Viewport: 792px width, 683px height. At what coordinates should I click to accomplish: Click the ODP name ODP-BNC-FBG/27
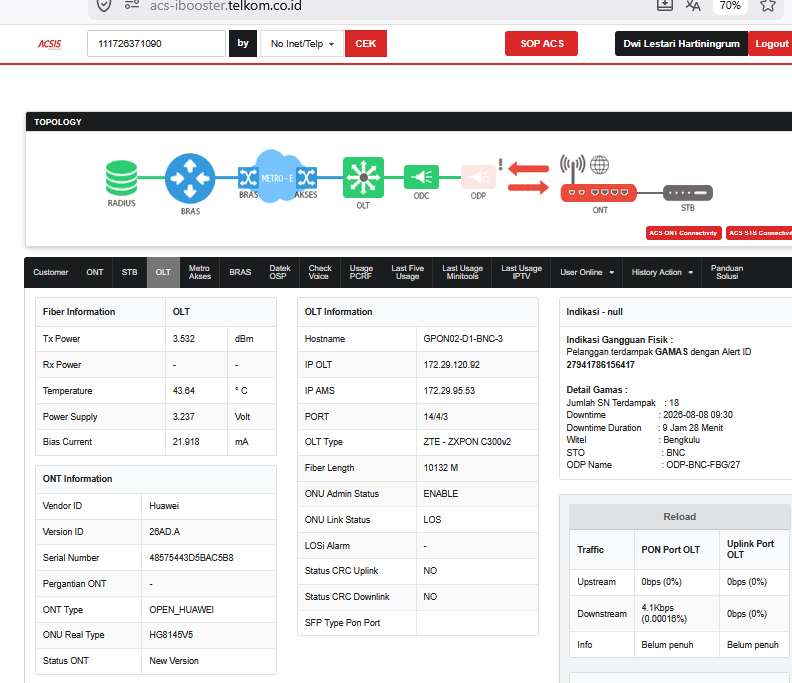703,465
